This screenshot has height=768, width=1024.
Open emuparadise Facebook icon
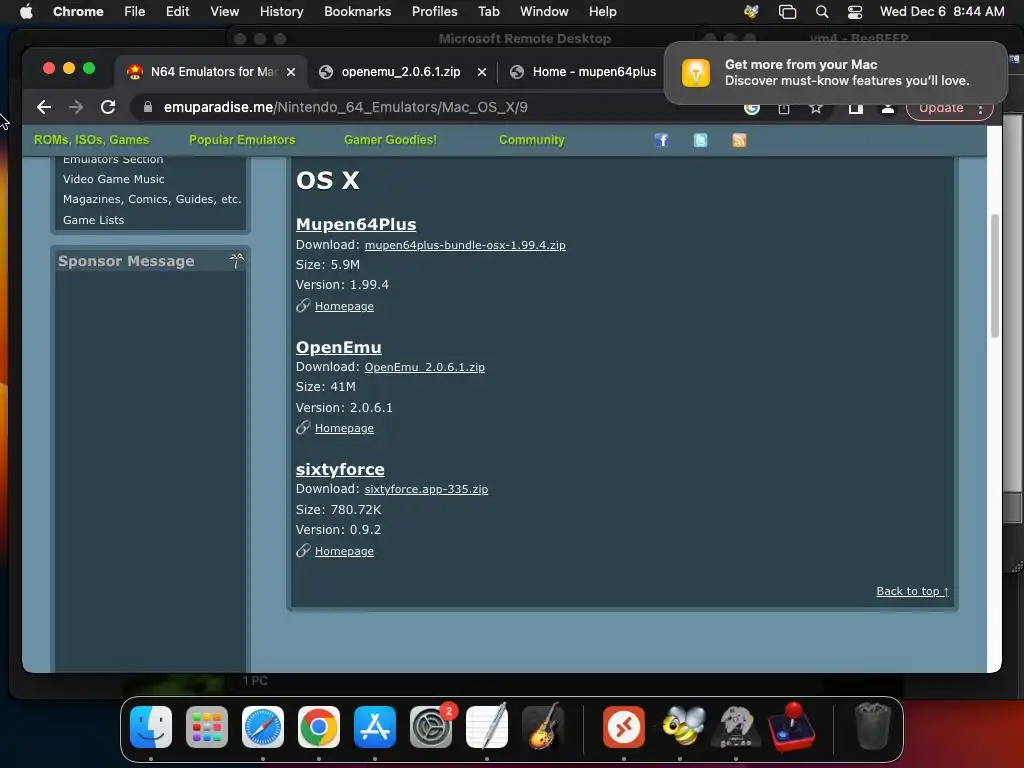(661, 140)
